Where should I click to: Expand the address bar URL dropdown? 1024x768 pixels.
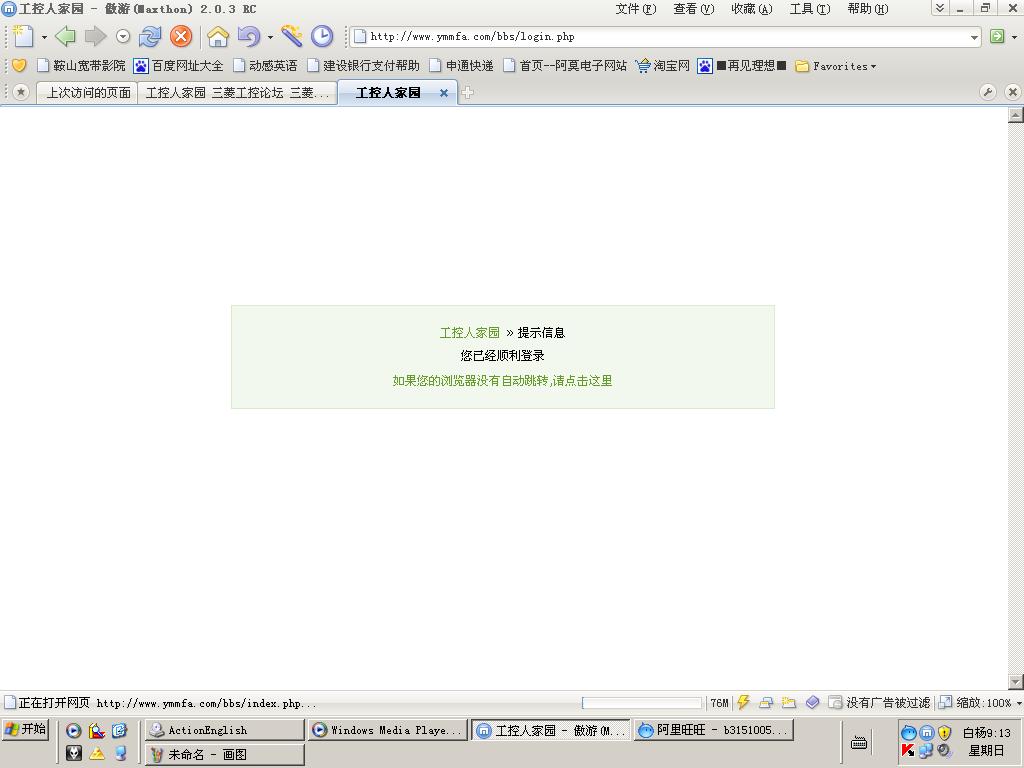[x=974, y=37]
